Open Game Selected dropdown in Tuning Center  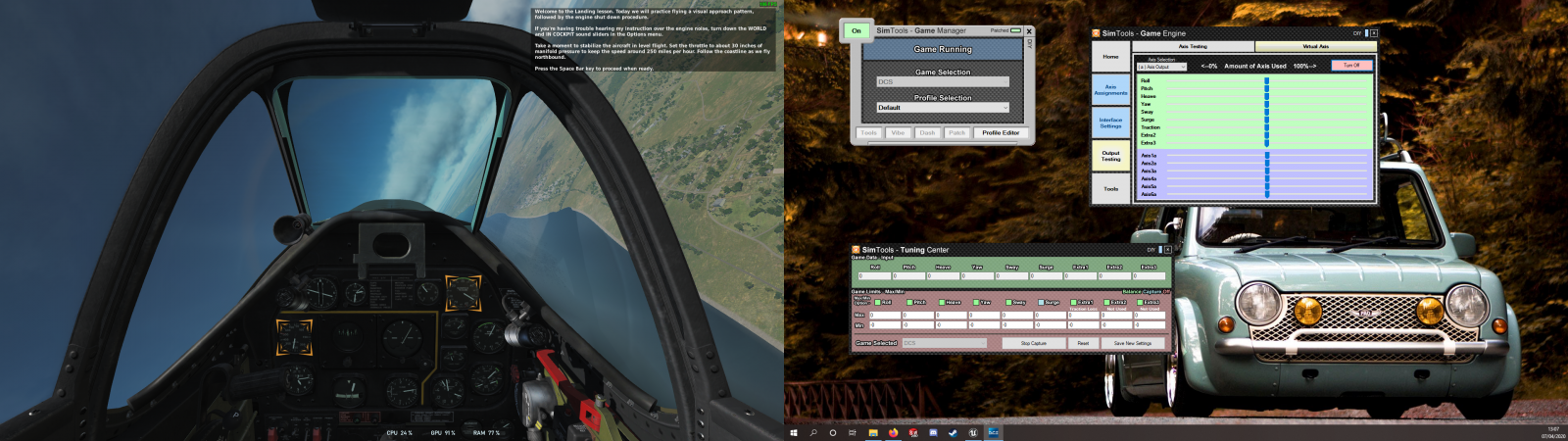945,343
